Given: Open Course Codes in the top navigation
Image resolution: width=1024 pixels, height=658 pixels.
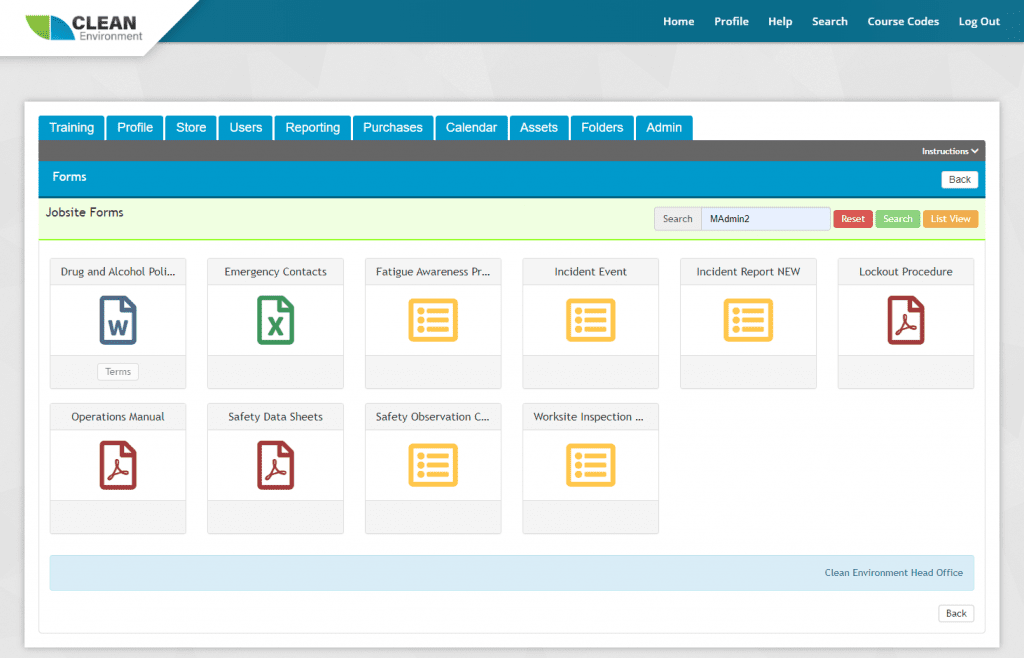Looking at the screenshot, I should pyautogui.click(x=903, y=21).
